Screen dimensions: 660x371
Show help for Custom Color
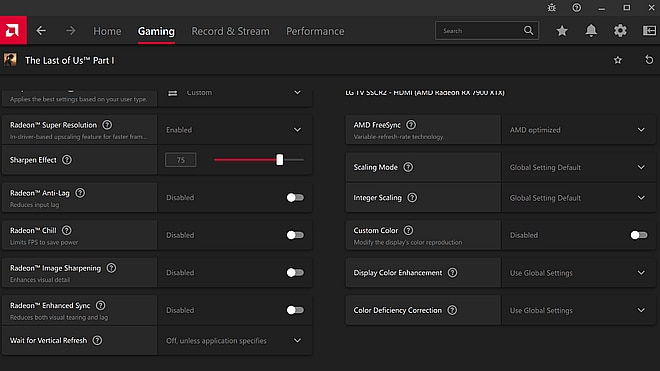click(x=408, y=230)
